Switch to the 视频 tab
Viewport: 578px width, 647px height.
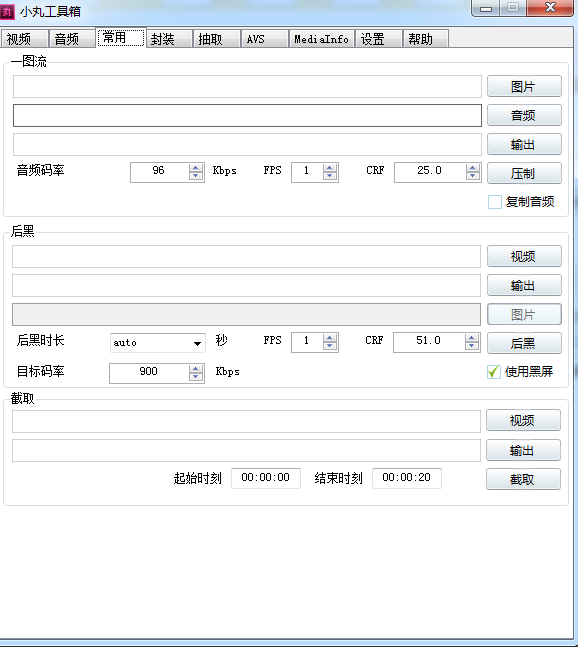point(25,39)
